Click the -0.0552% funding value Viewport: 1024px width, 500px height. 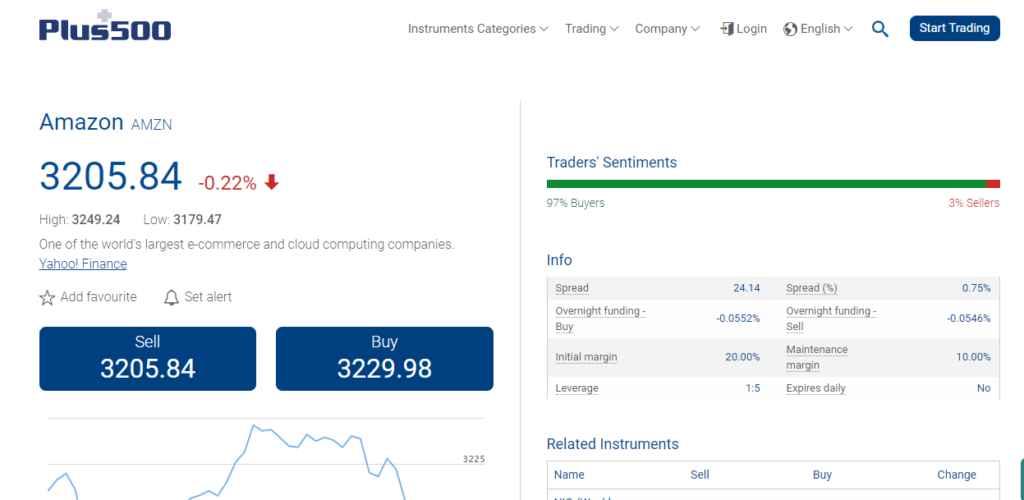pyautogui.click(x=737, y=319)
